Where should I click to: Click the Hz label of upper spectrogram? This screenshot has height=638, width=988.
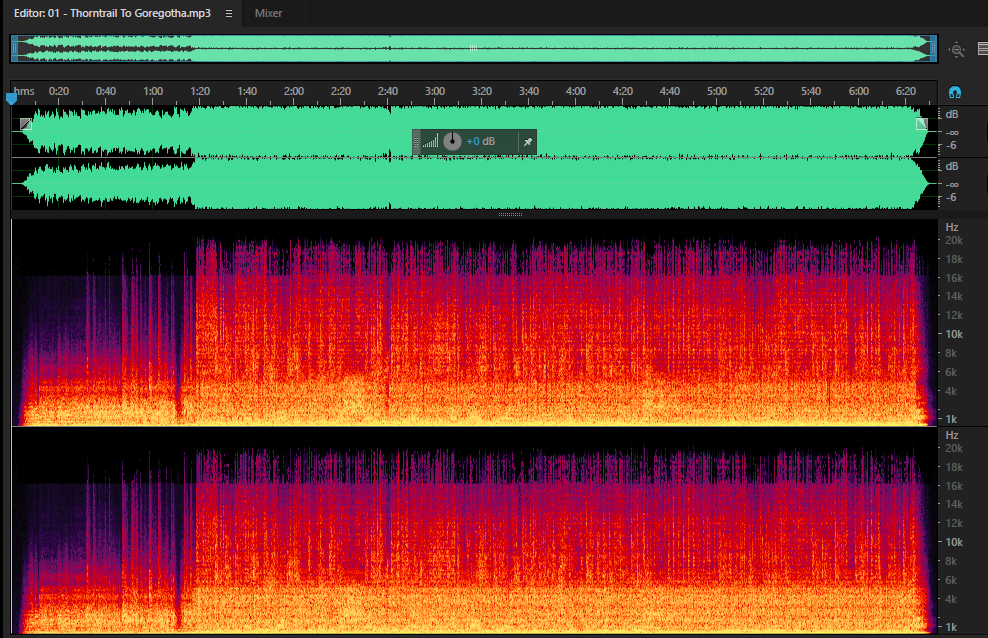pos(951,227)
